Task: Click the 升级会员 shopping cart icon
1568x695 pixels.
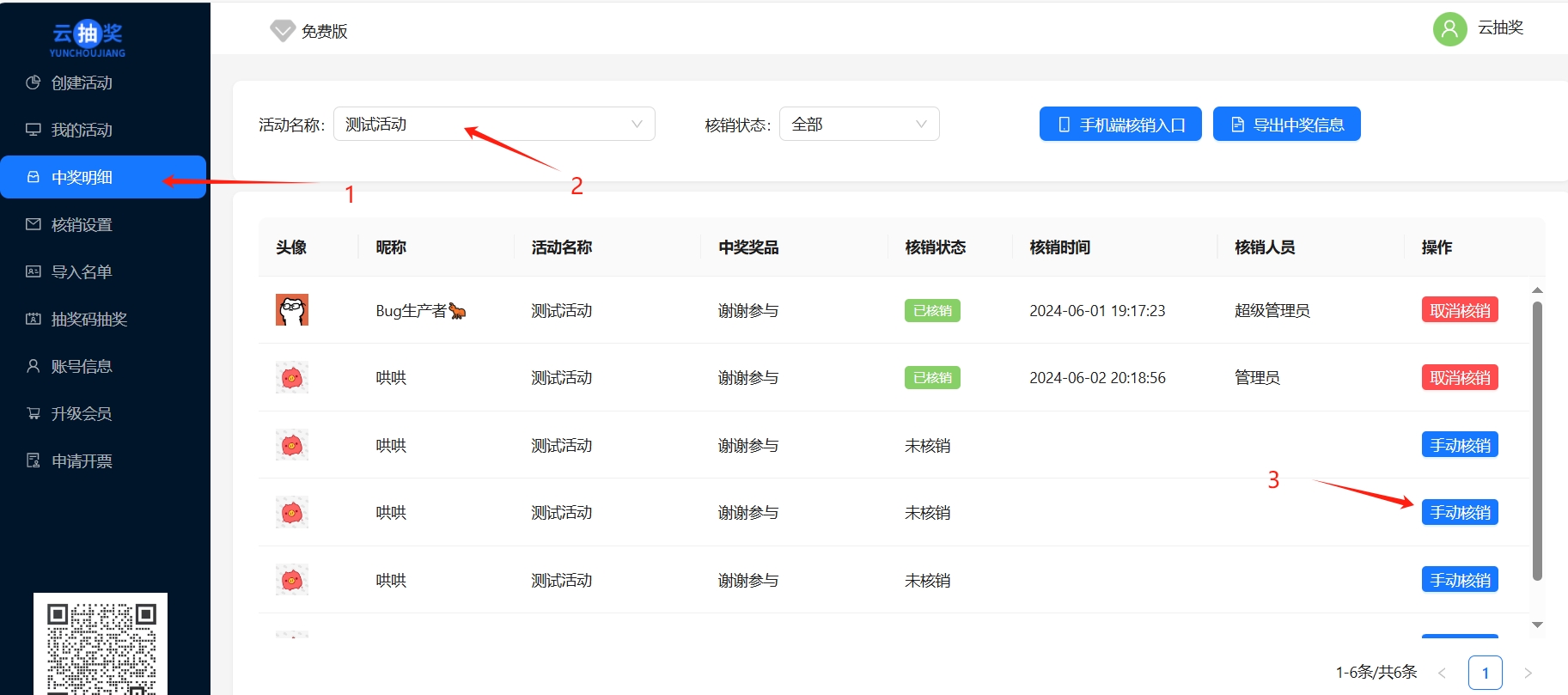Action: (34, 413)
